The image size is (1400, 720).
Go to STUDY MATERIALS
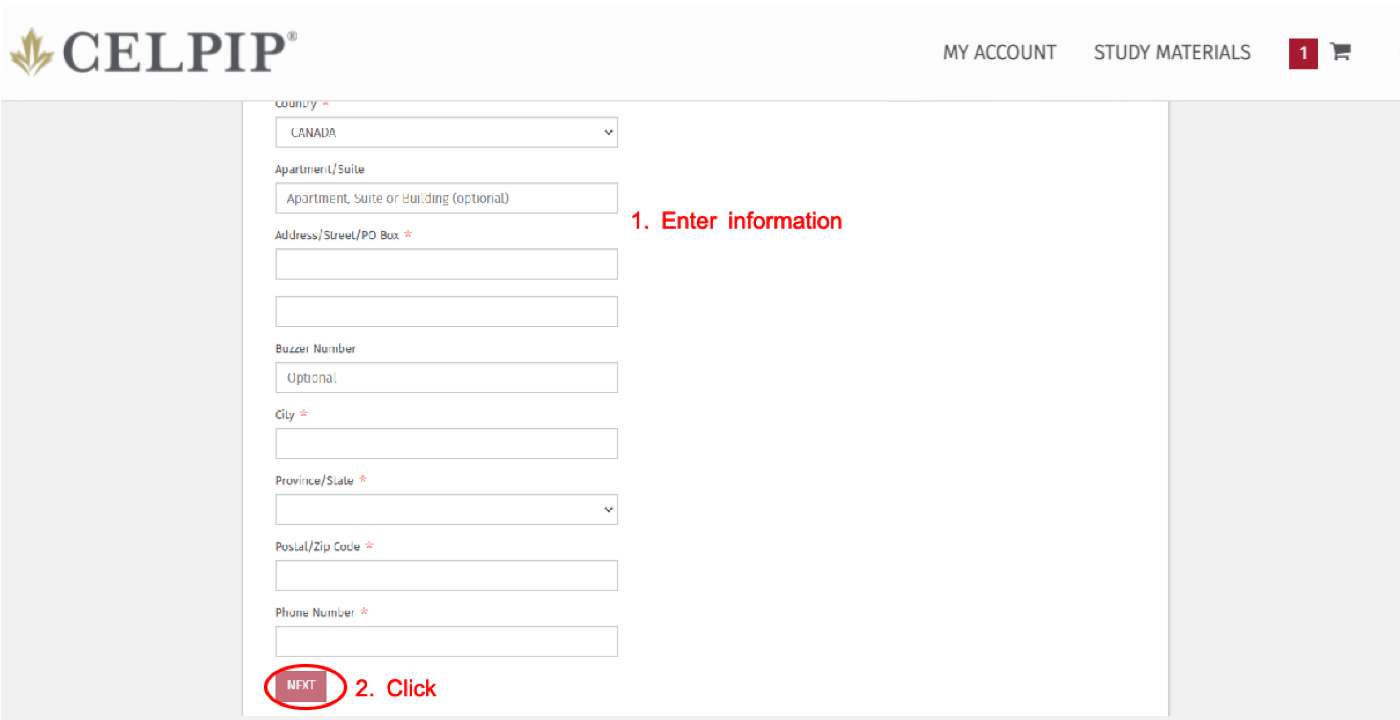coord(1172,53)
